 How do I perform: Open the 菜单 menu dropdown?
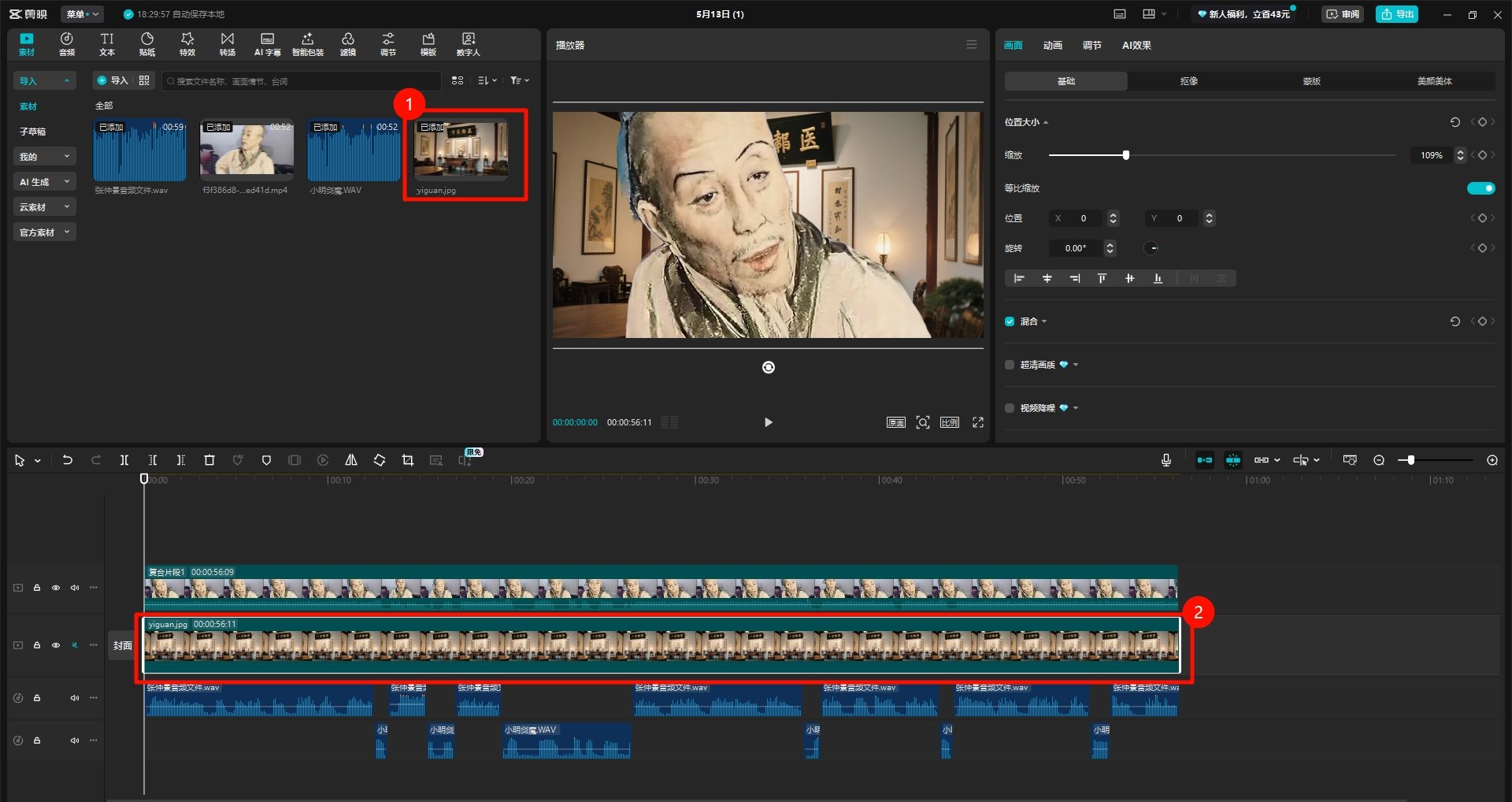pyautogui.click(x=82, y=14)
